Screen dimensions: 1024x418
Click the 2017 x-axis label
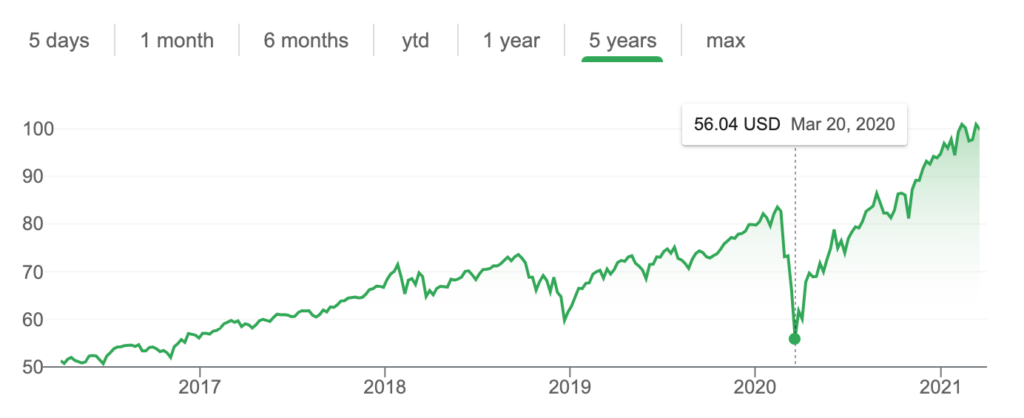pos(200,389)
